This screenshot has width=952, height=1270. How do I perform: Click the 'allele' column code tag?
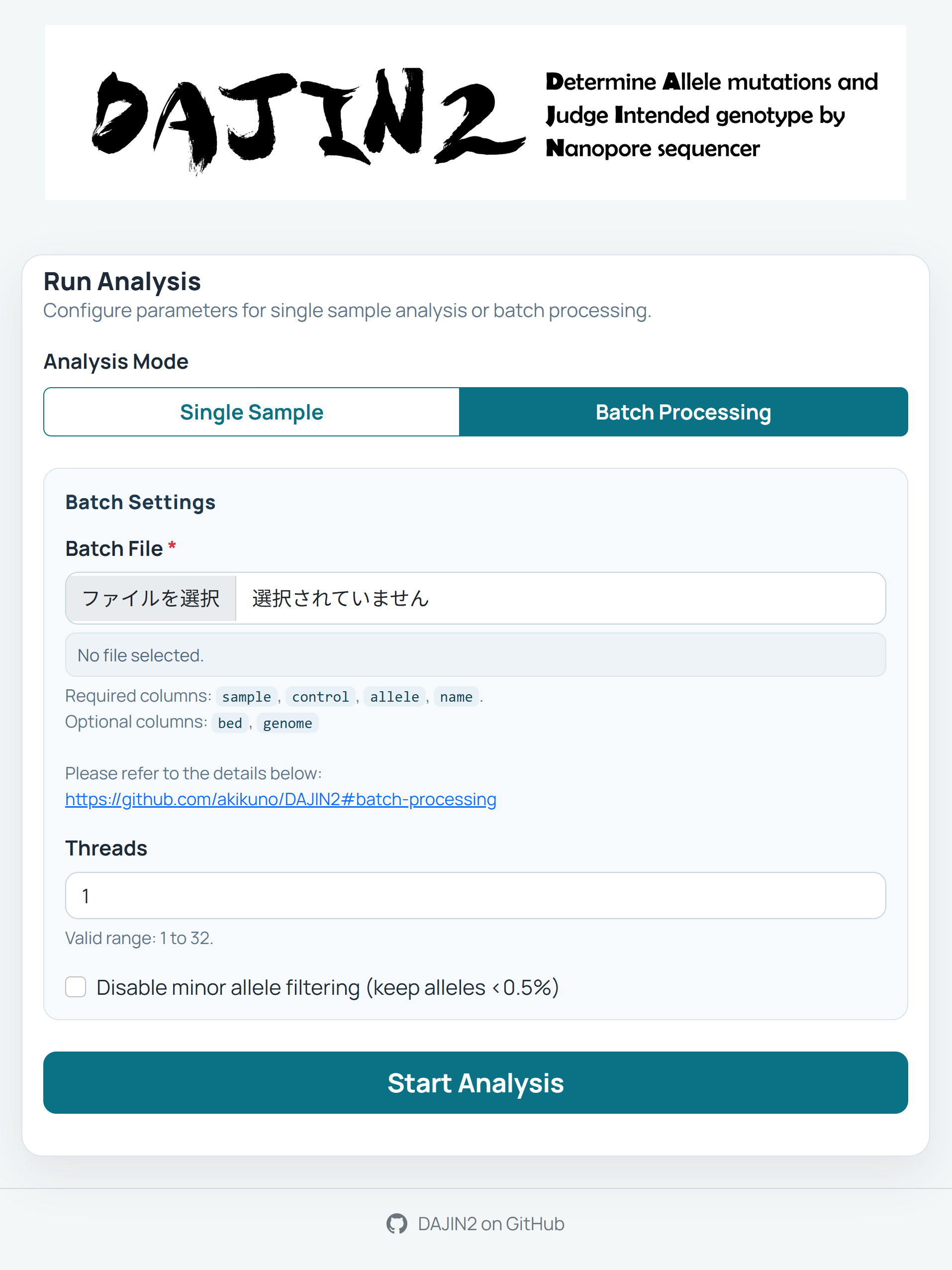point(394,697)
